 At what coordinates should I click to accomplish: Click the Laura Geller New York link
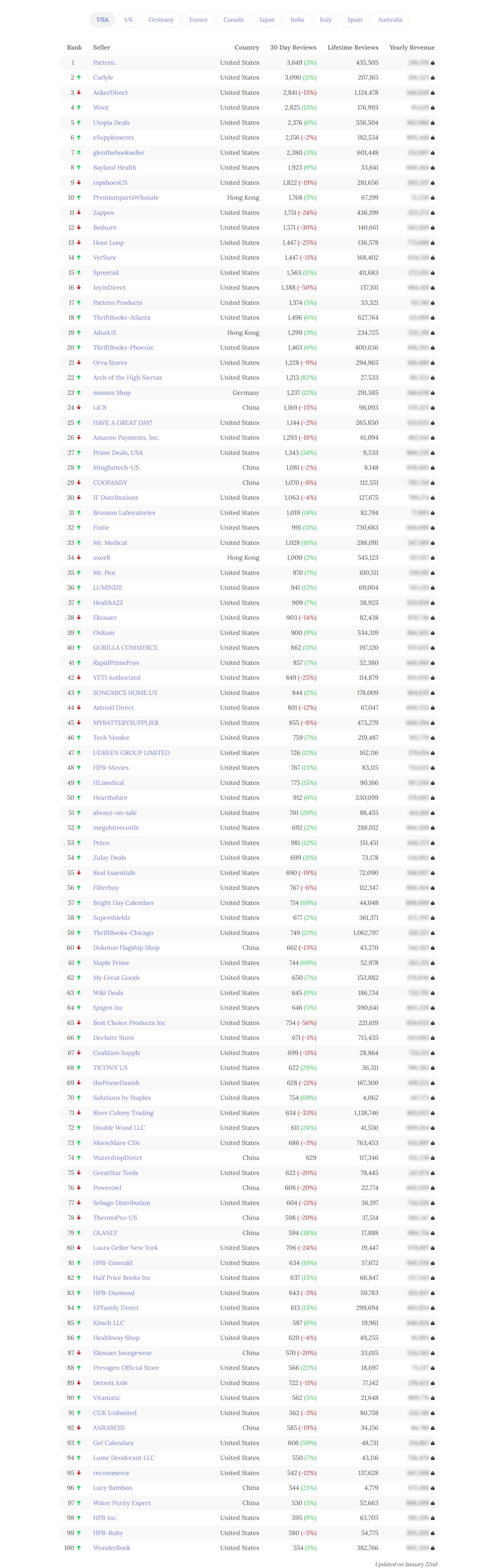125,1248
